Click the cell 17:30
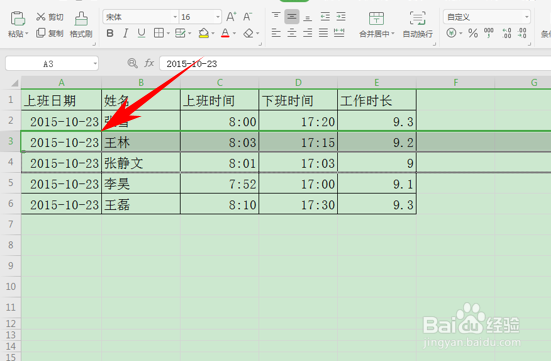Image resolution: width=551 pixels, height=362 pixels. [x=298, y=204]
